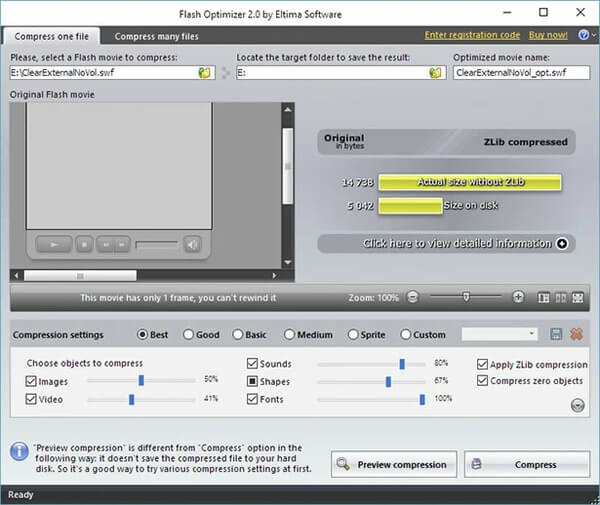Toggle the Images checkbox

click(x=31, y=381)
